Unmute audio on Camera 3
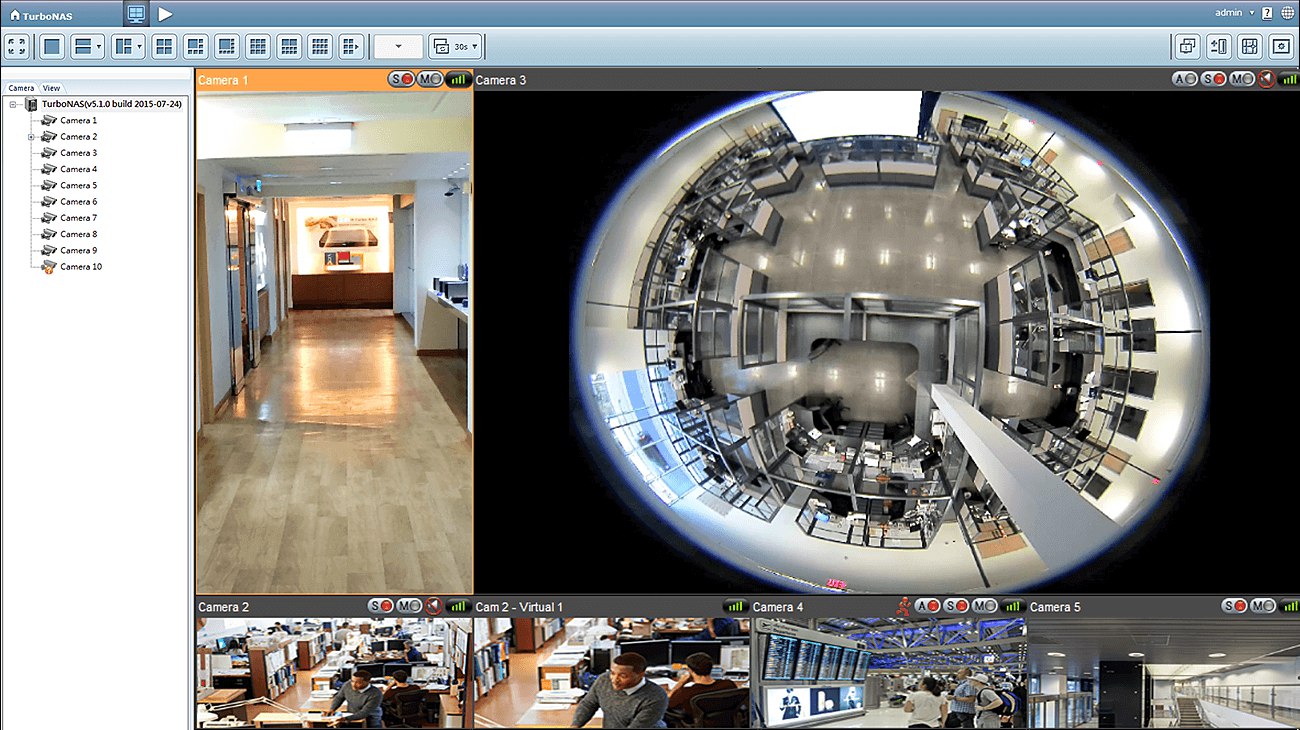 point(1266,79)
